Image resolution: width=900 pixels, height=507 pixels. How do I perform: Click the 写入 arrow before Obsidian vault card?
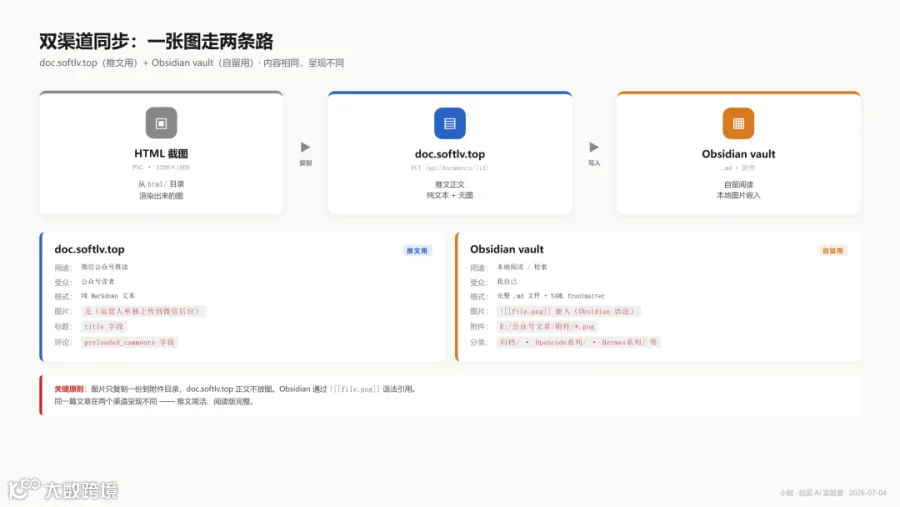point(594,148)
